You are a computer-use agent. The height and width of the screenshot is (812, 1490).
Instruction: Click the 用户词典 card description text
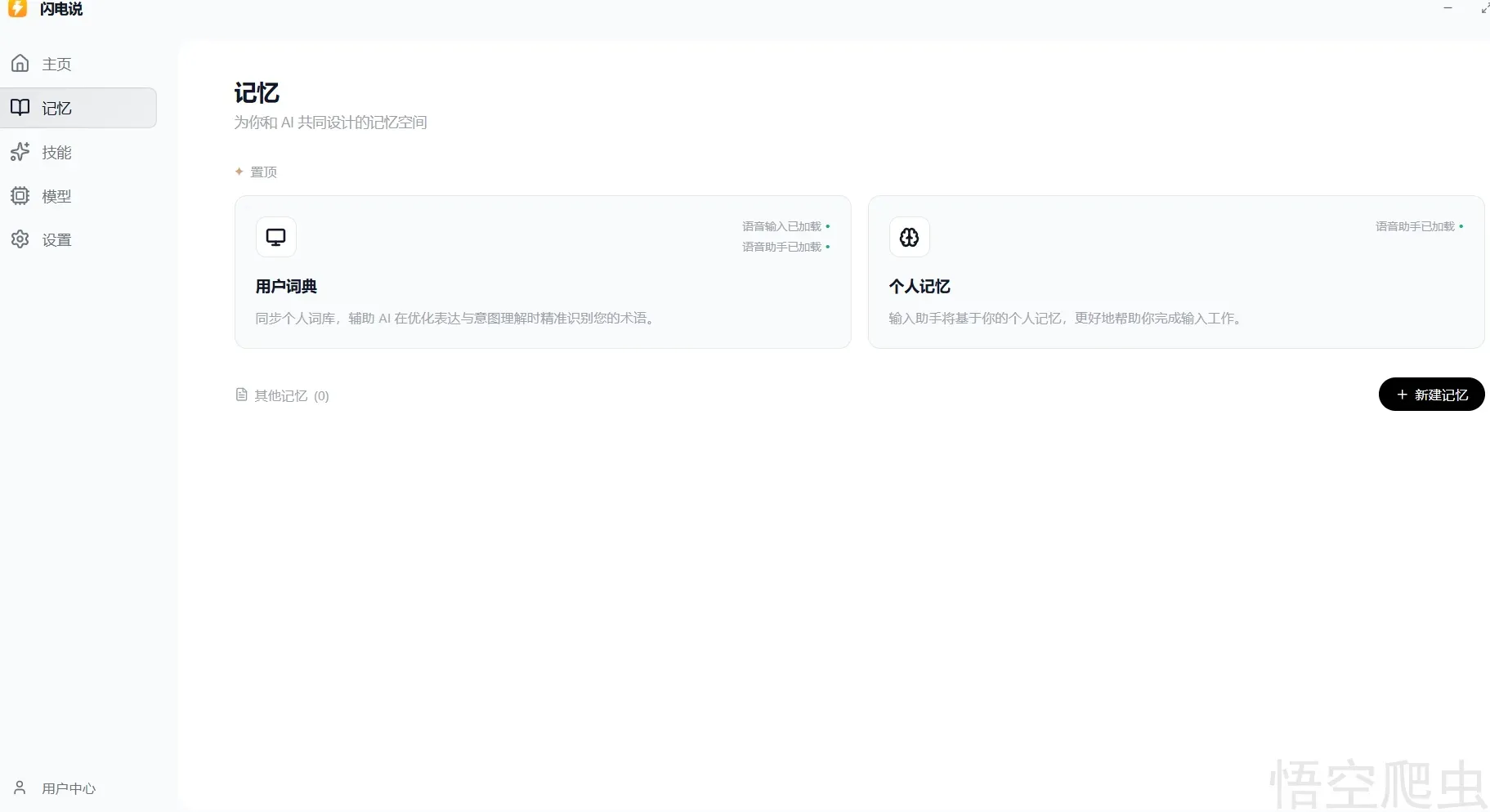(454, 319)
